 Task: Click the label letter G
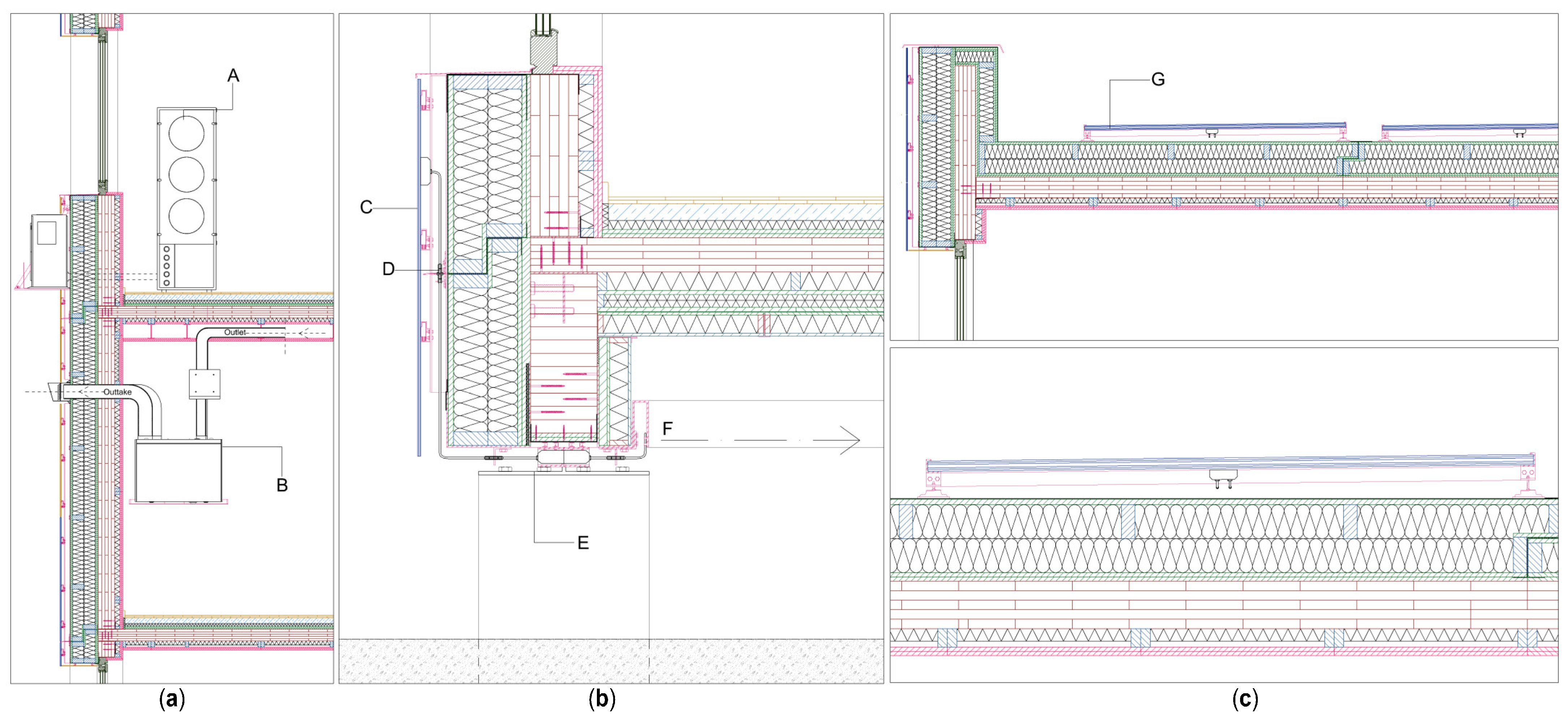[1158, 80]
